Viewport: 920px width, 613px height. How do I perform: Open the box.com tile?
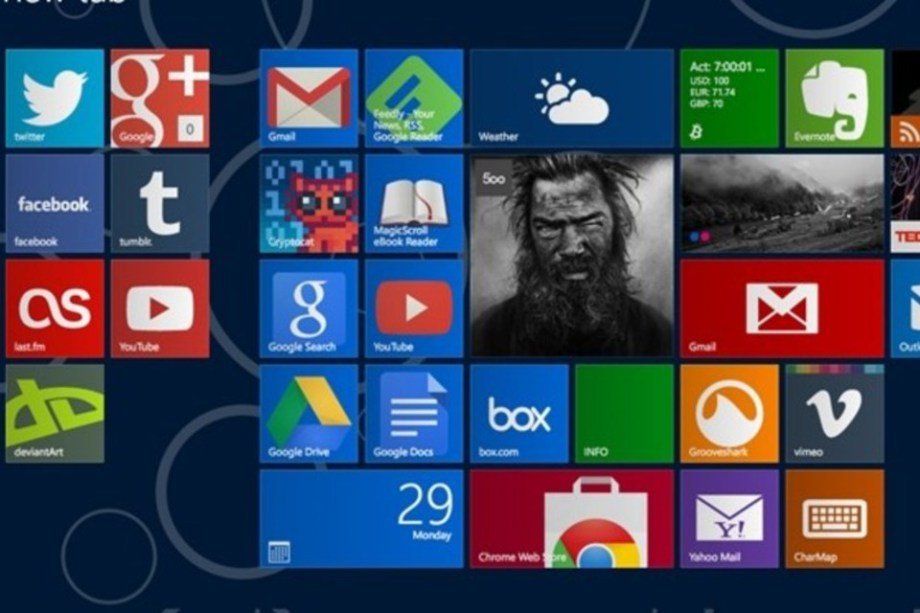coord(519,414)
